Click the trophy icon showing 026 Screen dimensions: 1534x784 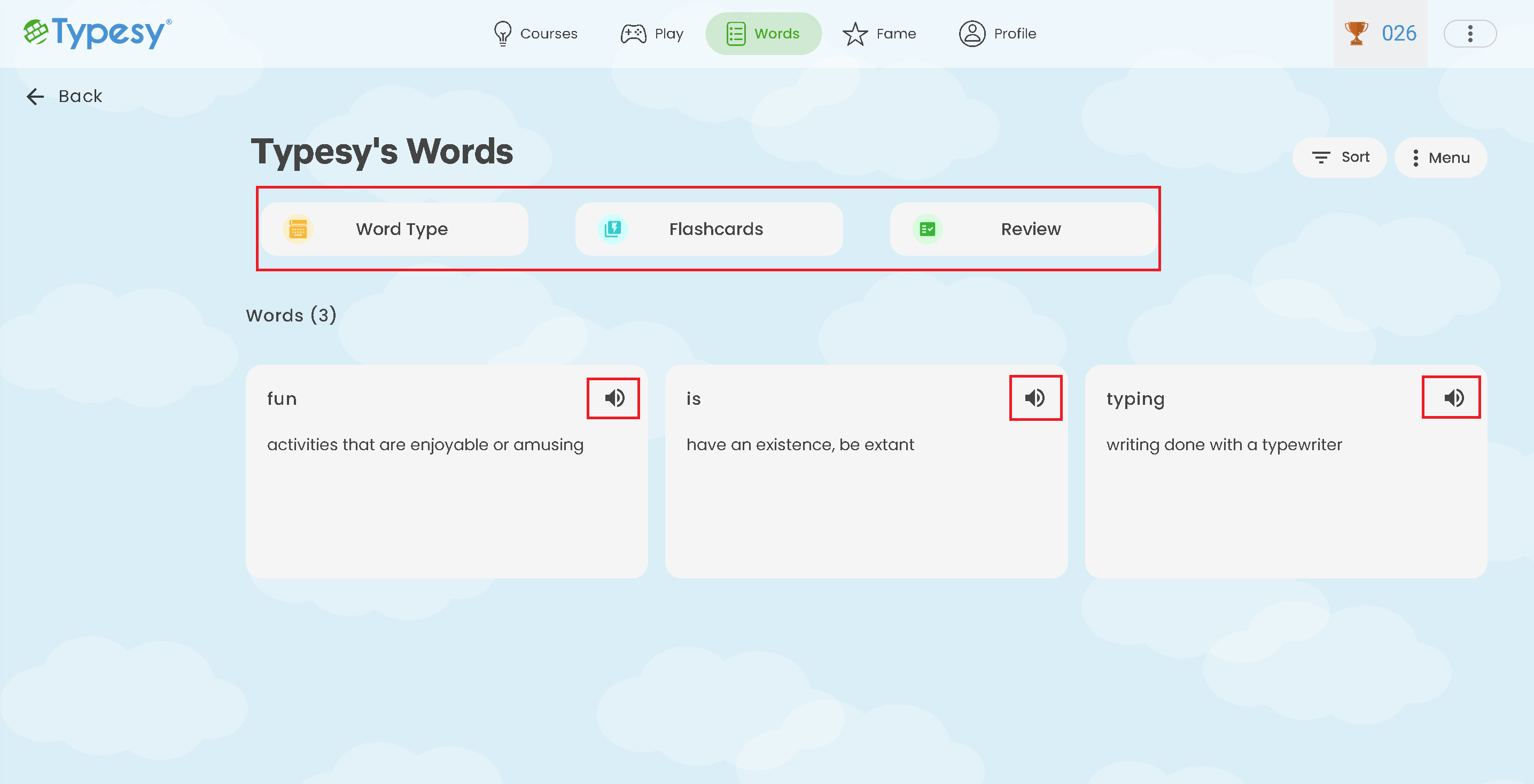point(1356,33)
